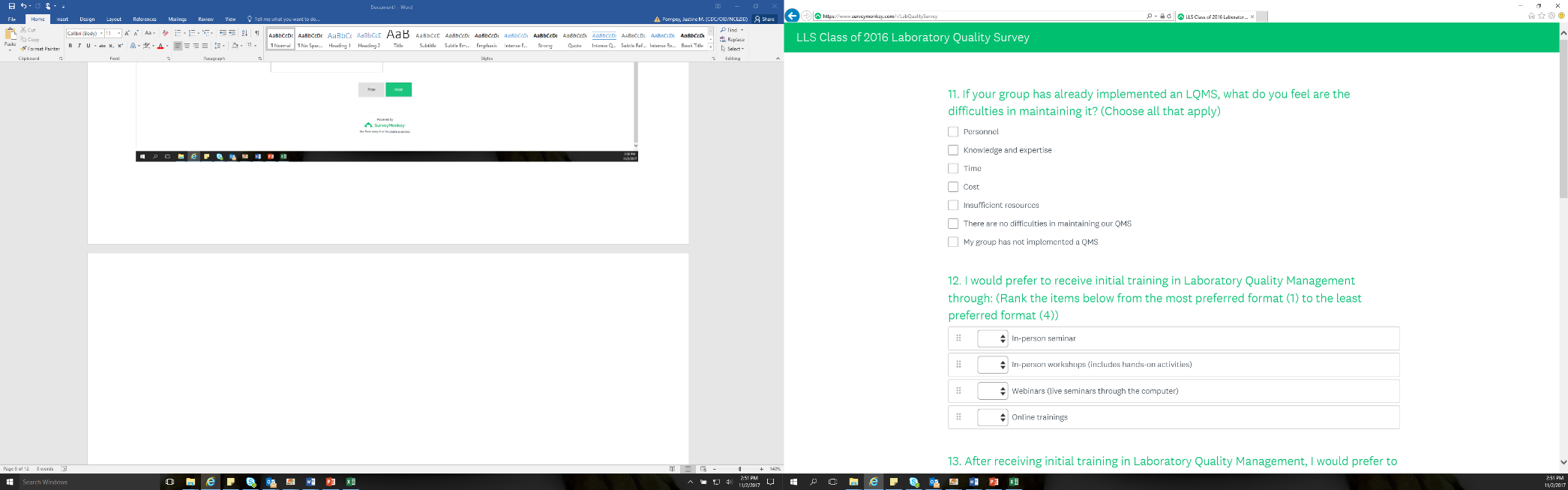Switch to the Layout tab
The image size is (1568, 490).
click(114, 19)
